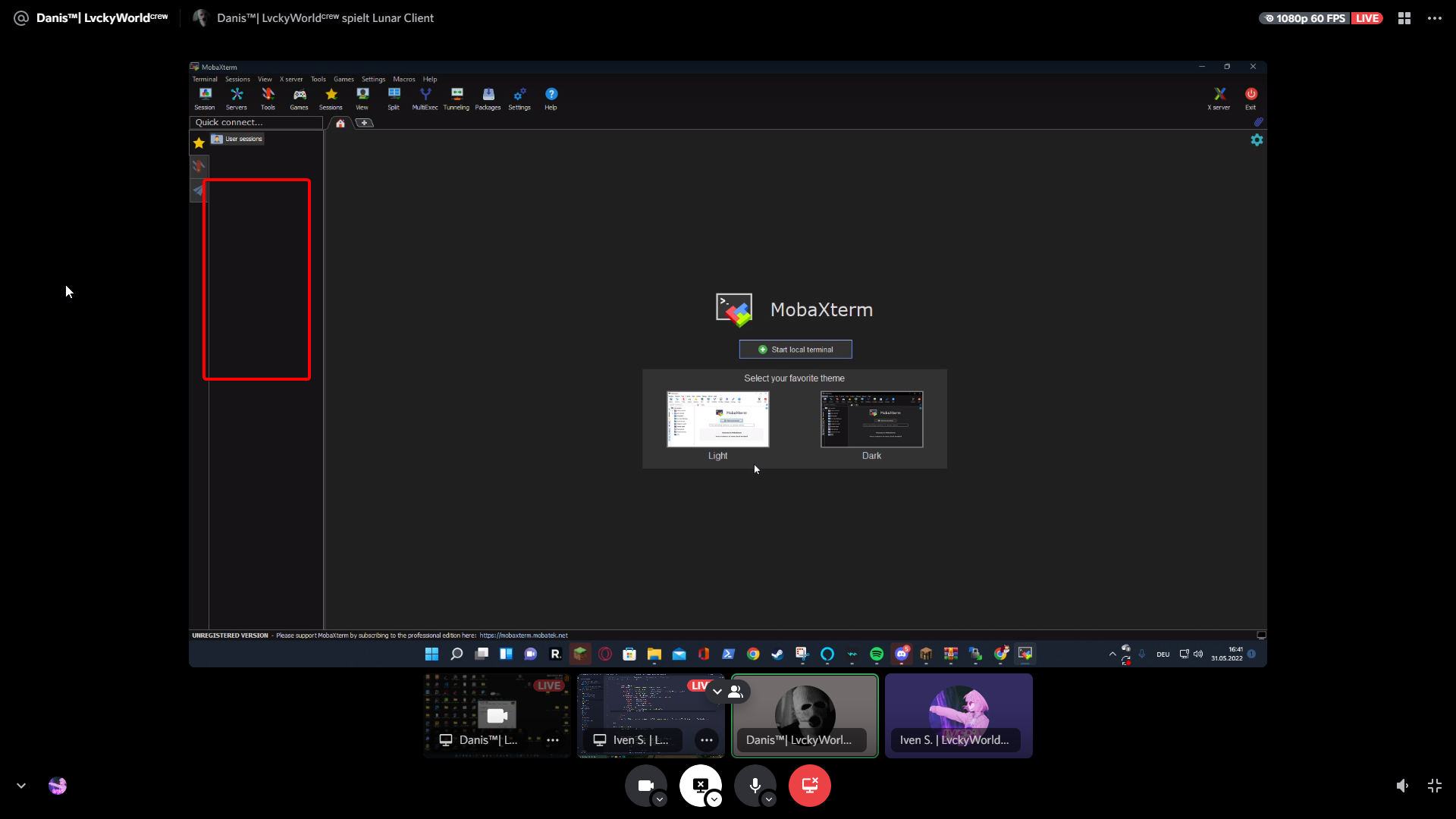Open the Sessions menu in MobaXterm
Screen dimensions: 1456x819
237,79
